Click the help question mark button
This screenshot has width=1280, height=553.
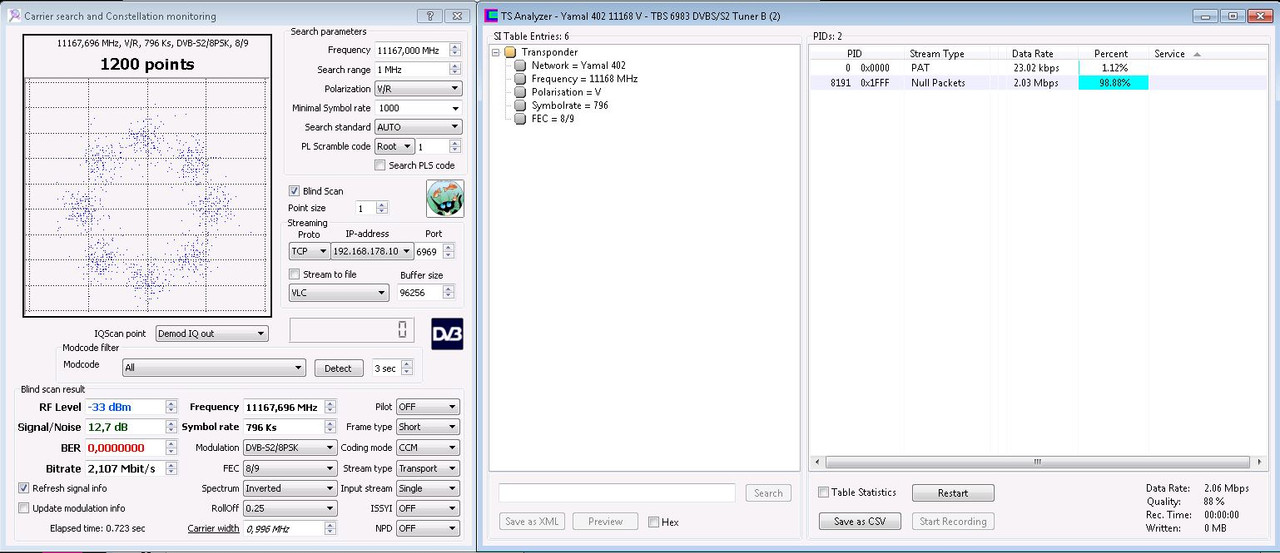click(x=429, y=16)
